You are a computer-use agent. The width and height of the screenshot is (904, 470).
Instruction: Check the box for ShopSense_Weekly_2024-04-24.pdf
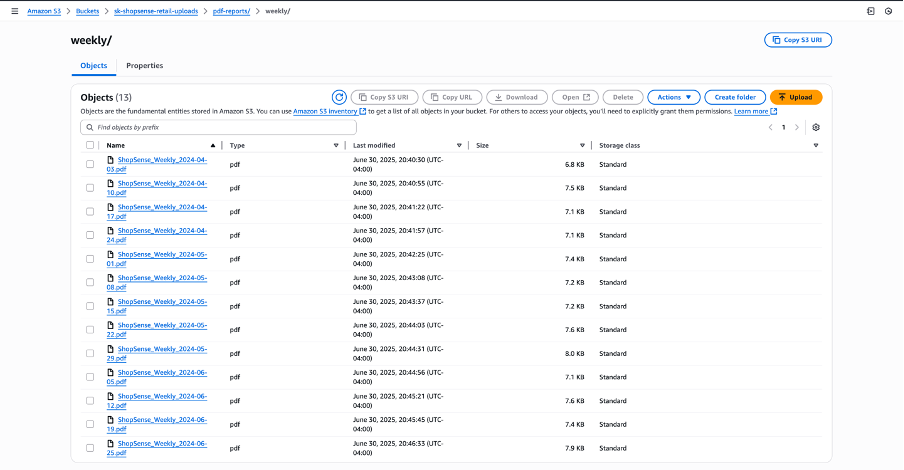tap(90, 235)
